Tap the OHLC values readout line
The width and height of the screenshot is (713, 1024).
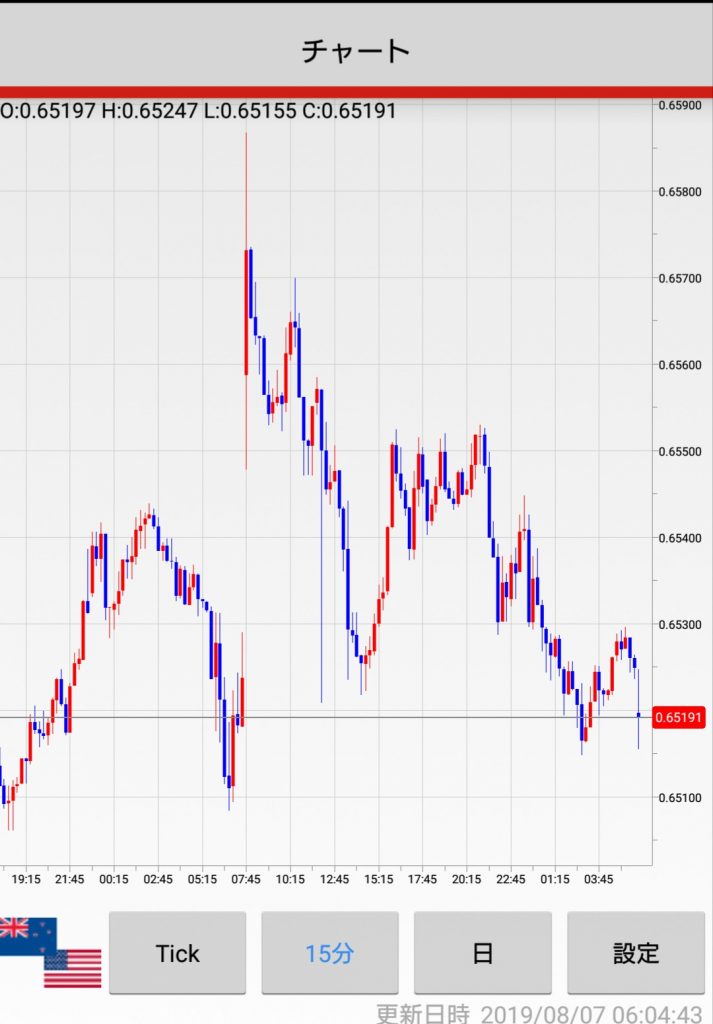(198, 111)
